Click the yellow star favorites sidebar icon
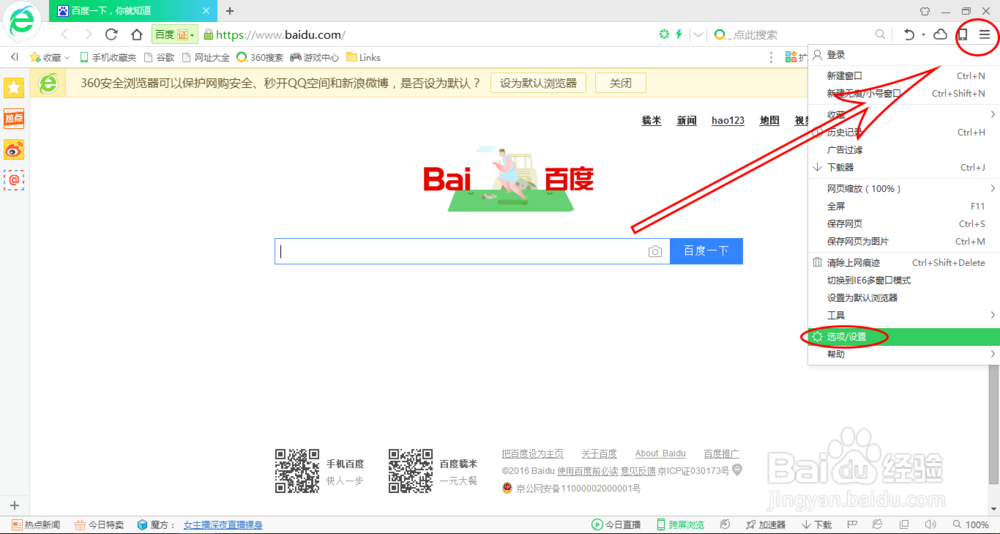The height and width of the screenshot is (534, 1000). click(14, 87)
